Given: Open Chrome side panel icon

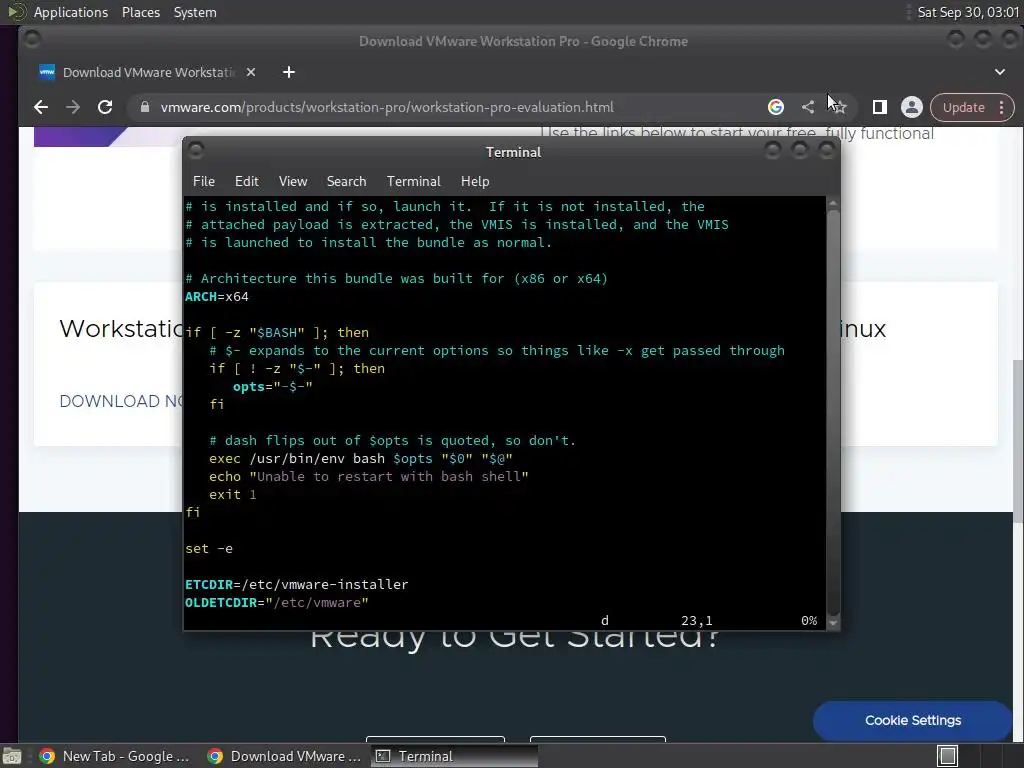Looking at the screenshot, I should click(880, 107).
